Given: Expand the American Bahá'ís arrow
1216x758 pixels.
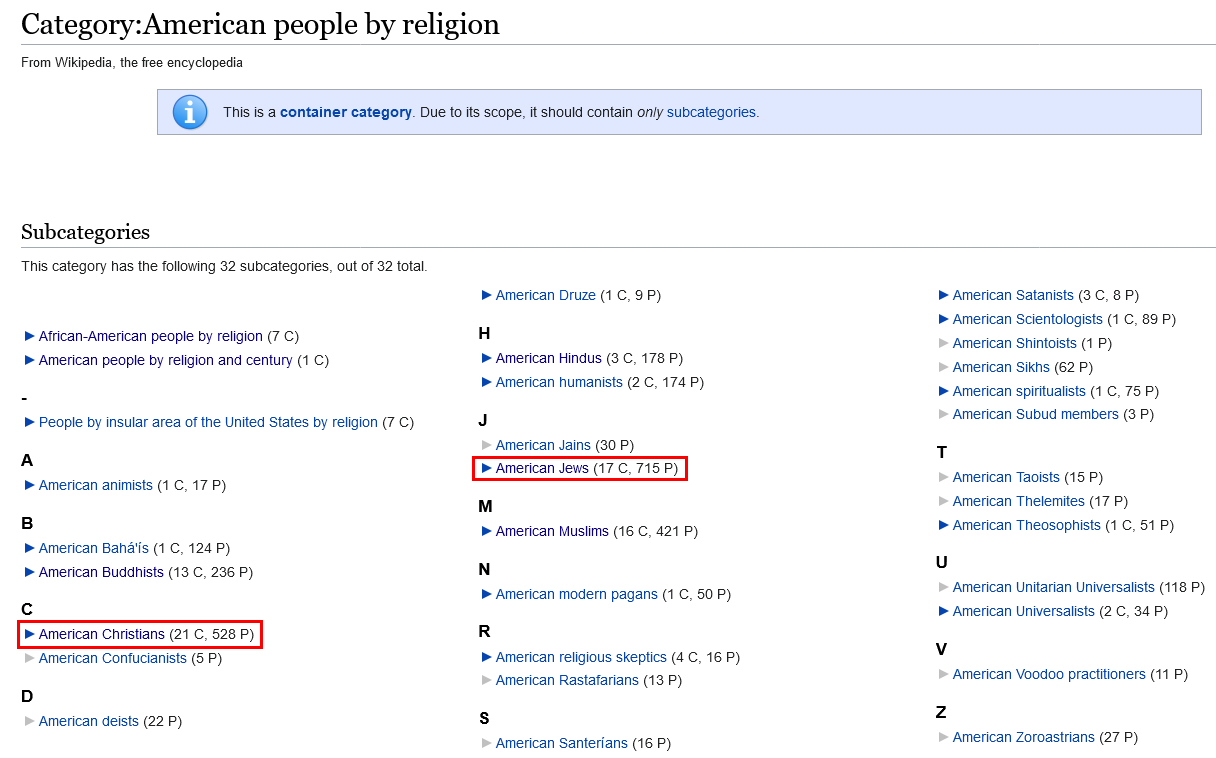Looking at the screenshot, I should 30,548.
